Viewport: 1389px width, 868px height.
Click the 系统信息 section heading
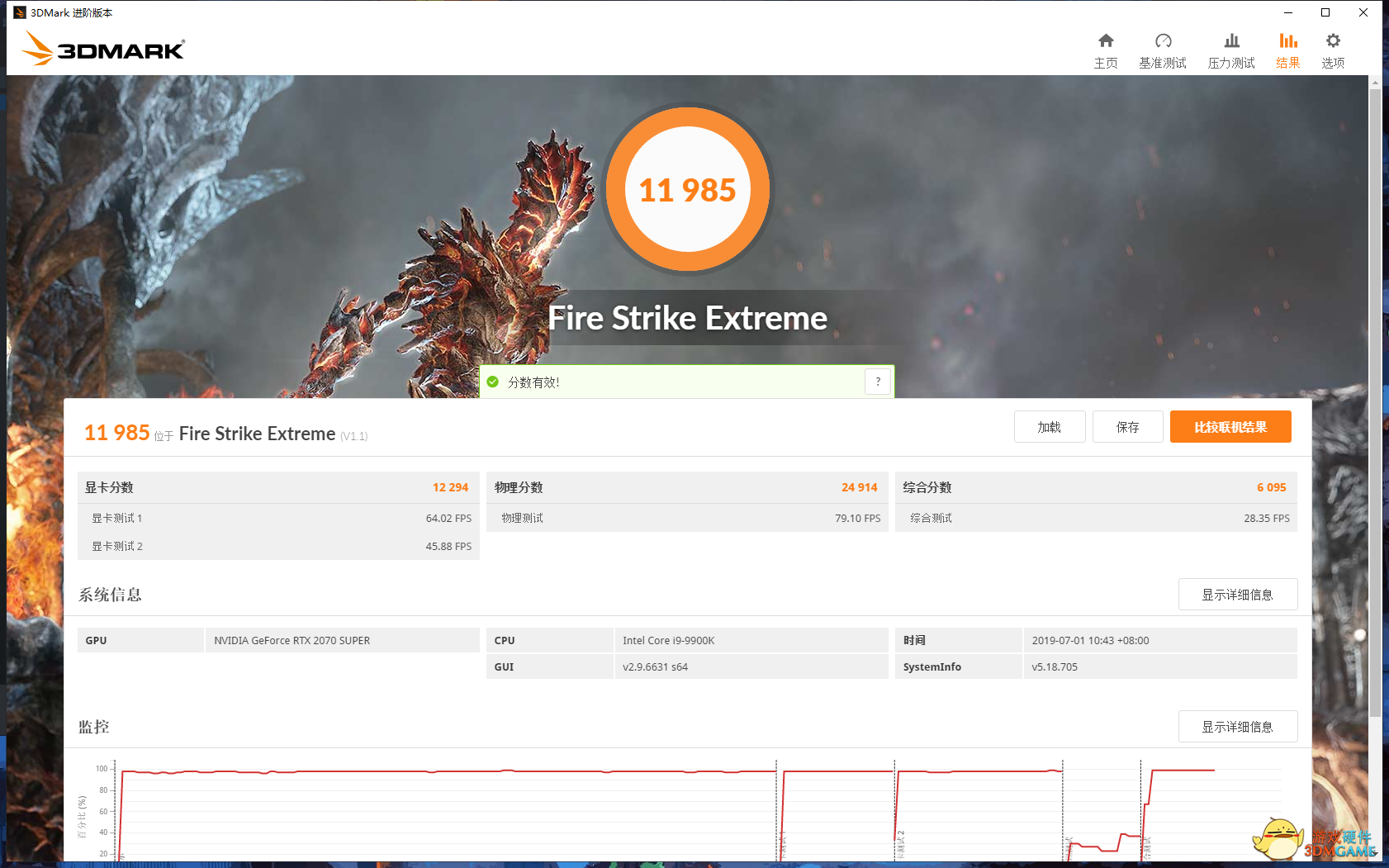pyautogui.click(x=110, y=595)
